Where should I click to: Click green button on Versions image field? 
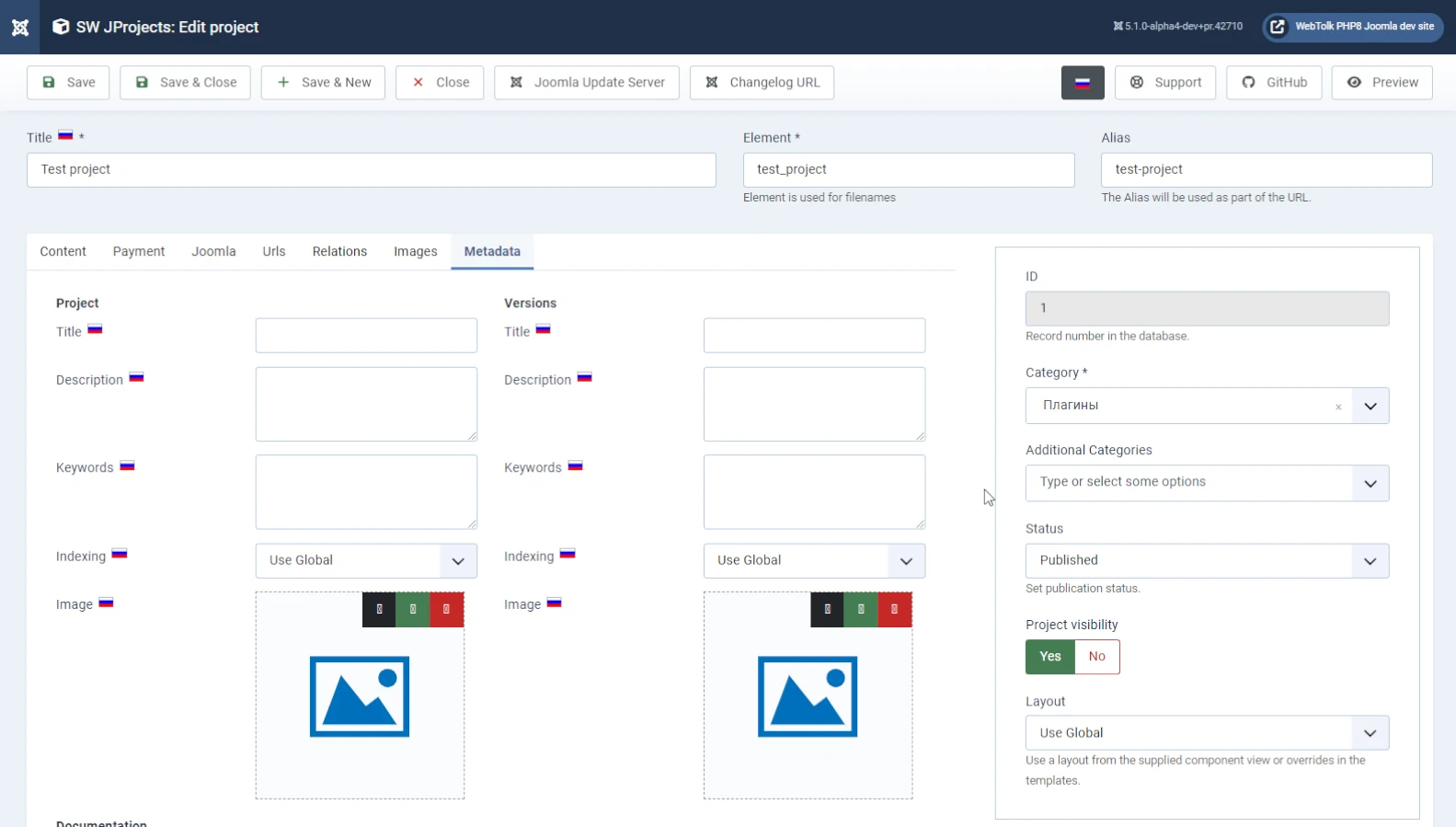click(861, 609)
